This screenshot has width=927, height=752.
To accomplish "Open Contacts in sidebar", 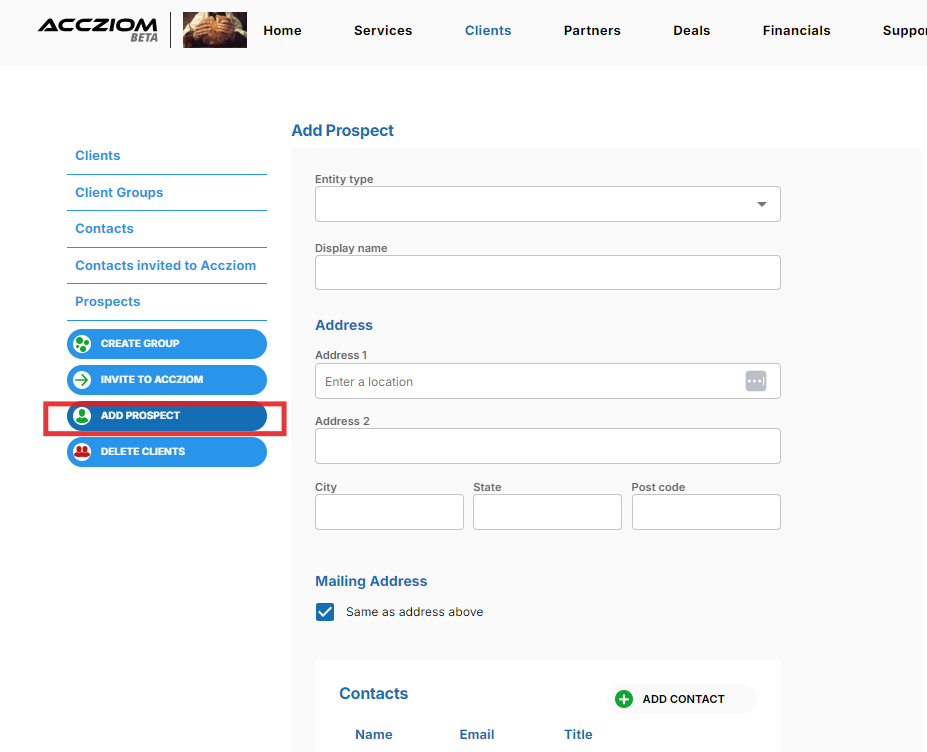I will tap(104, 229).
